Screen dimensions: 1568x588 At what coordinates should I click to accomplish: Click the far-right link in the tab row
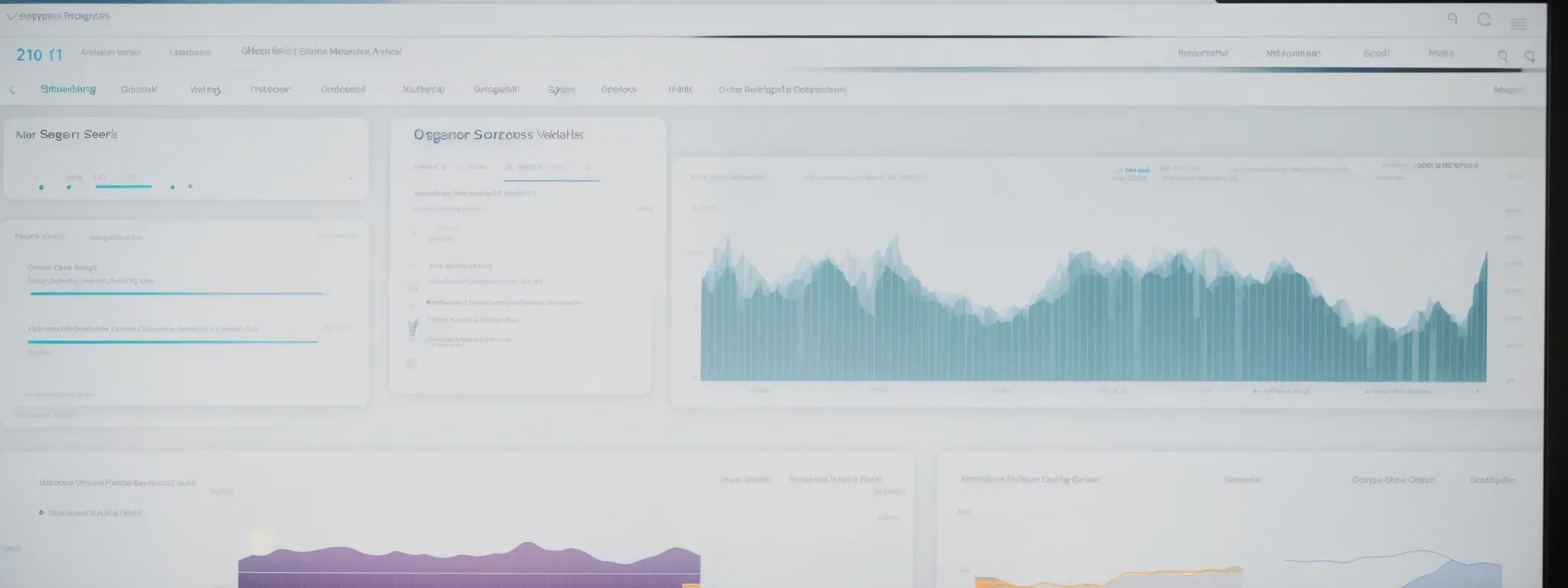pyautogui.click(x=1508, y=90)
